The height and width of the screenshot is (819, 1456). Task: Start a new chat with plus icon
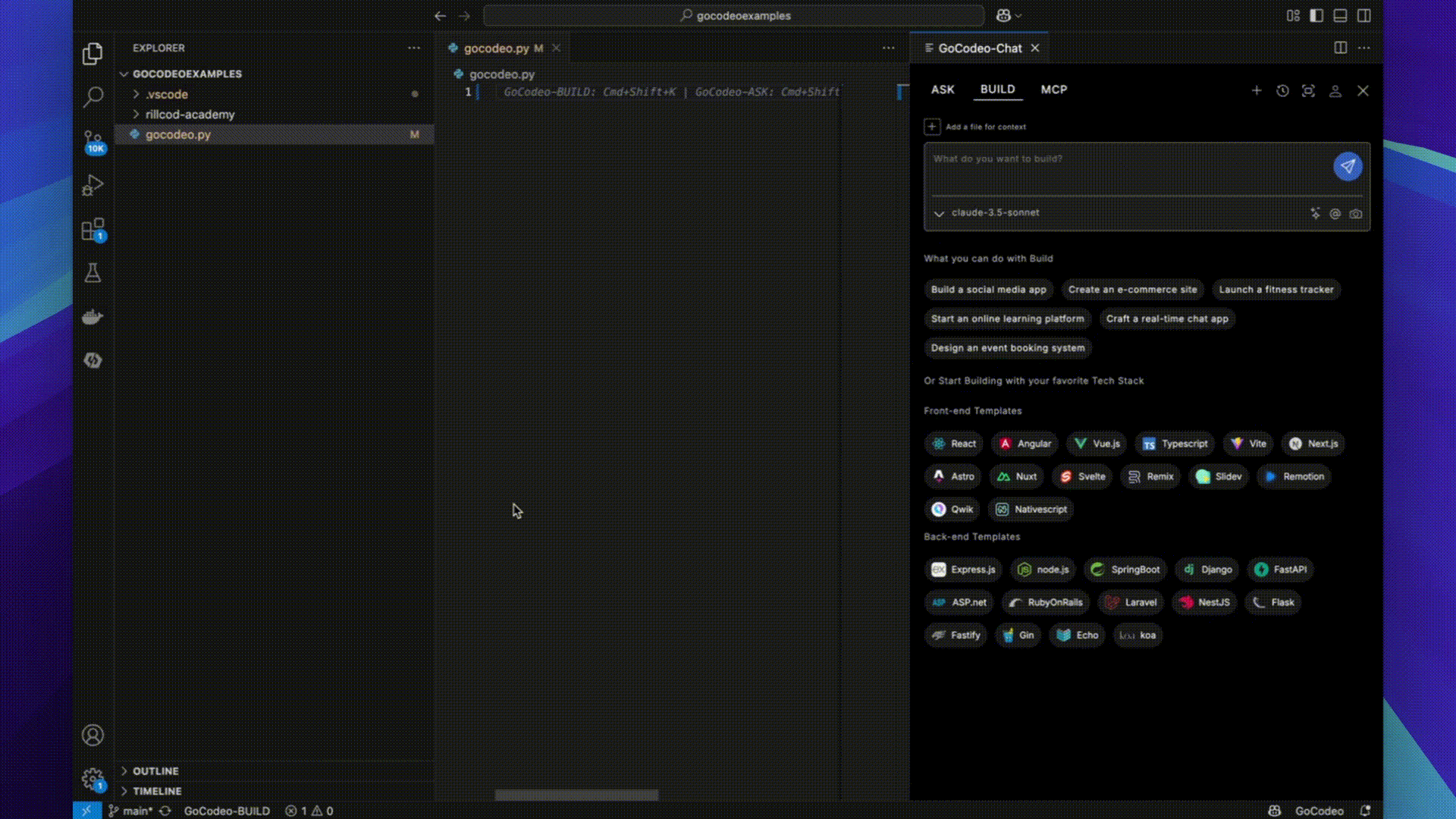[x=1257, y=90]
